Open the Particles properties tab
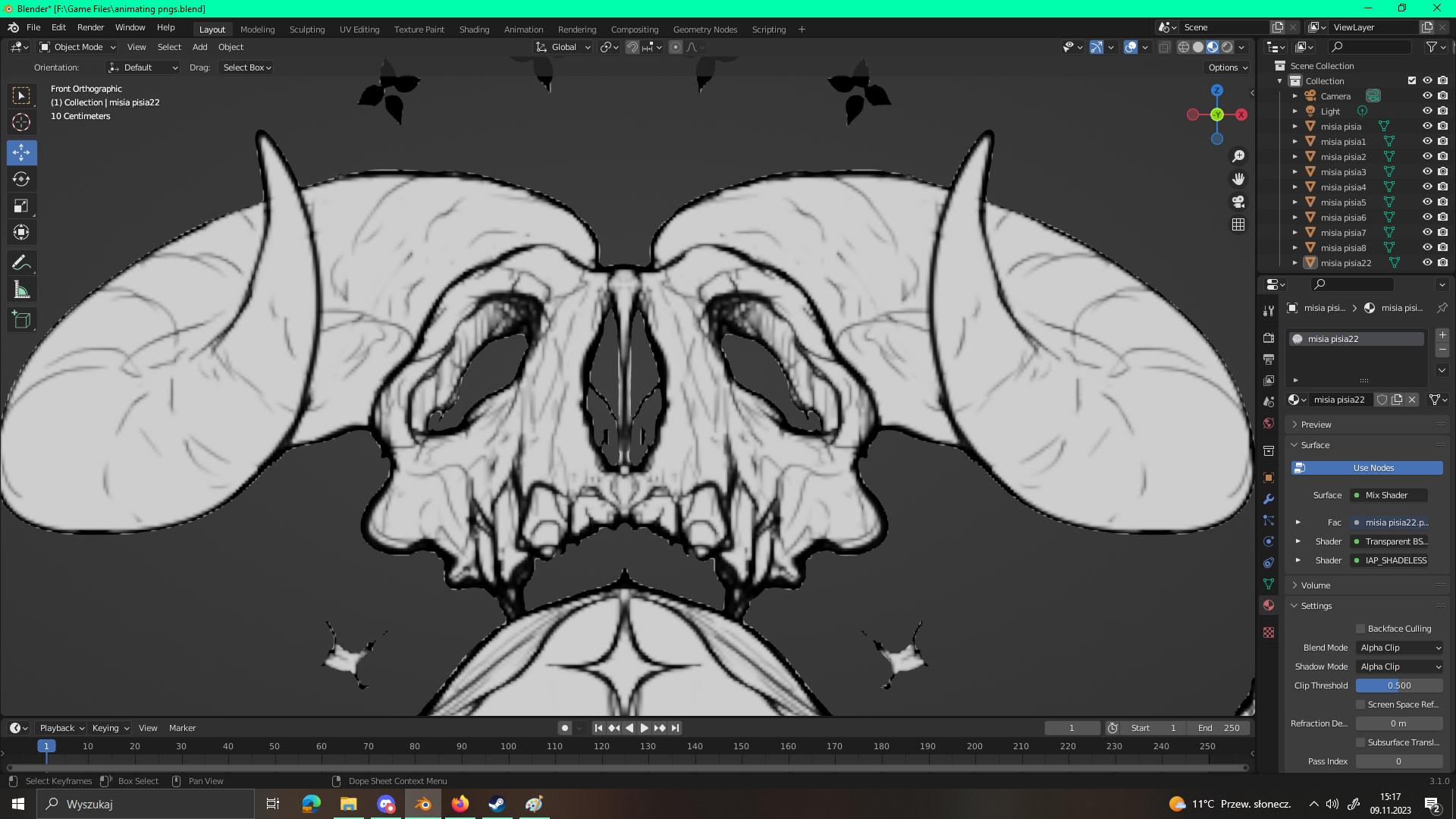This screenshot has width=1456, height=819. point(1269,520)
